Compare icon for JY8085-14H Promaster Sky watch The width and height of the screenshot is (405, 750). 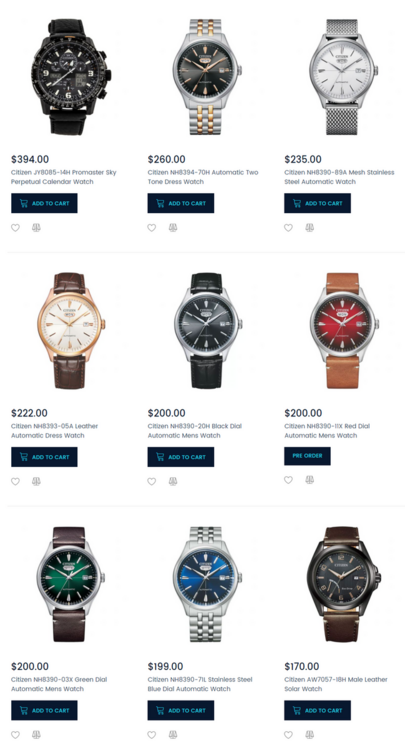click(36, 228)
